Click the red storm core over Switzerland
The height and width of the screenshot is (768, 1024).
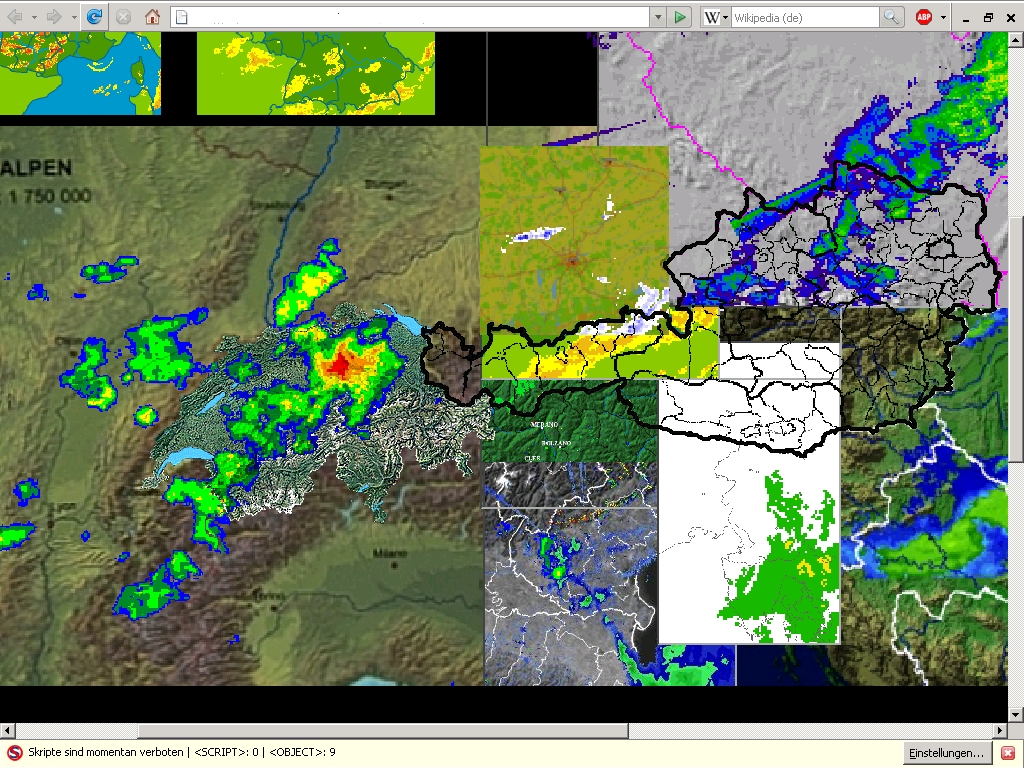pyautogui.click(x=340, y=366)
